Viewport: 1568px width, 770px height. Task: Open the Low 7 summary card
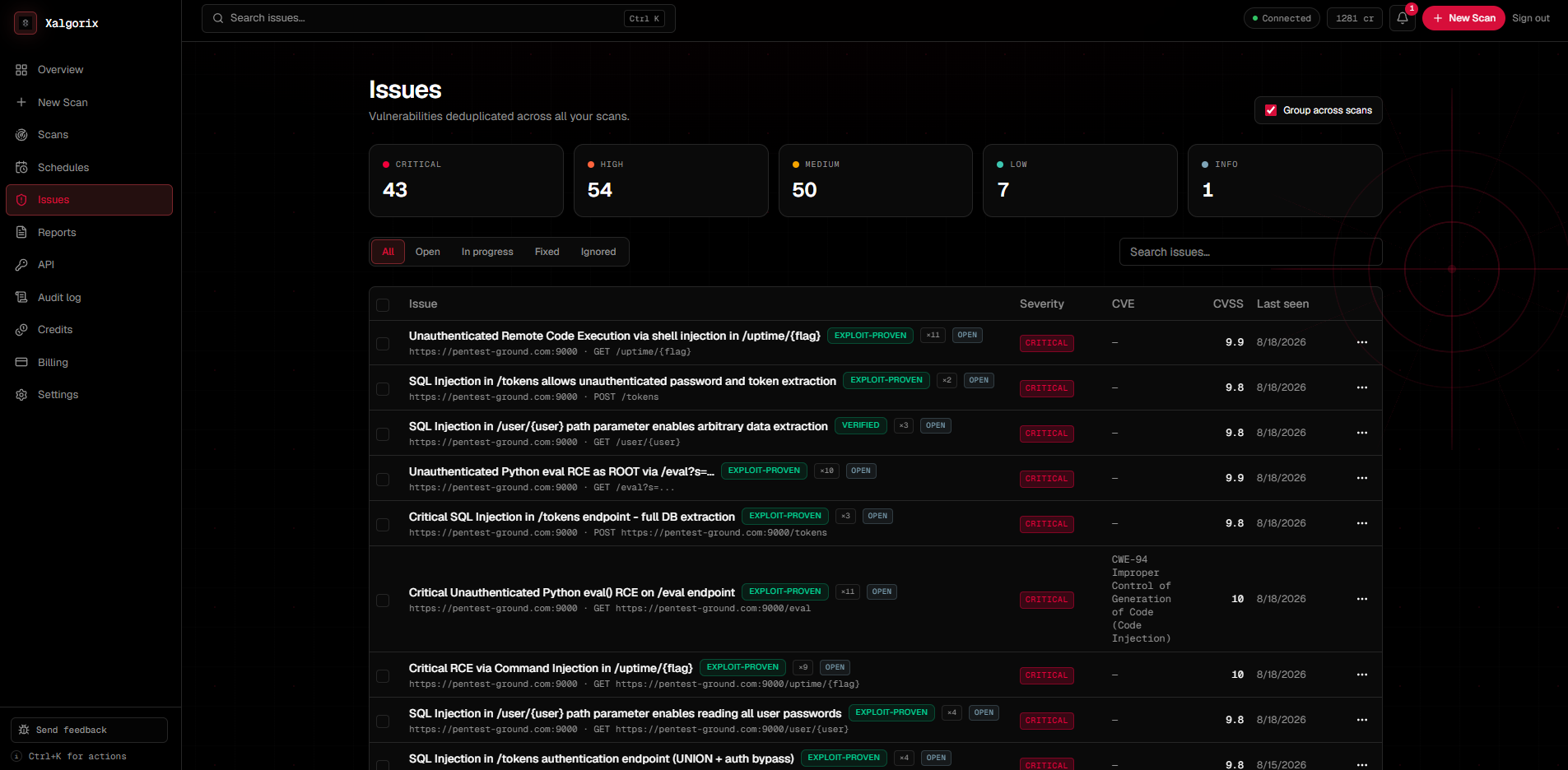(1080, 181)
